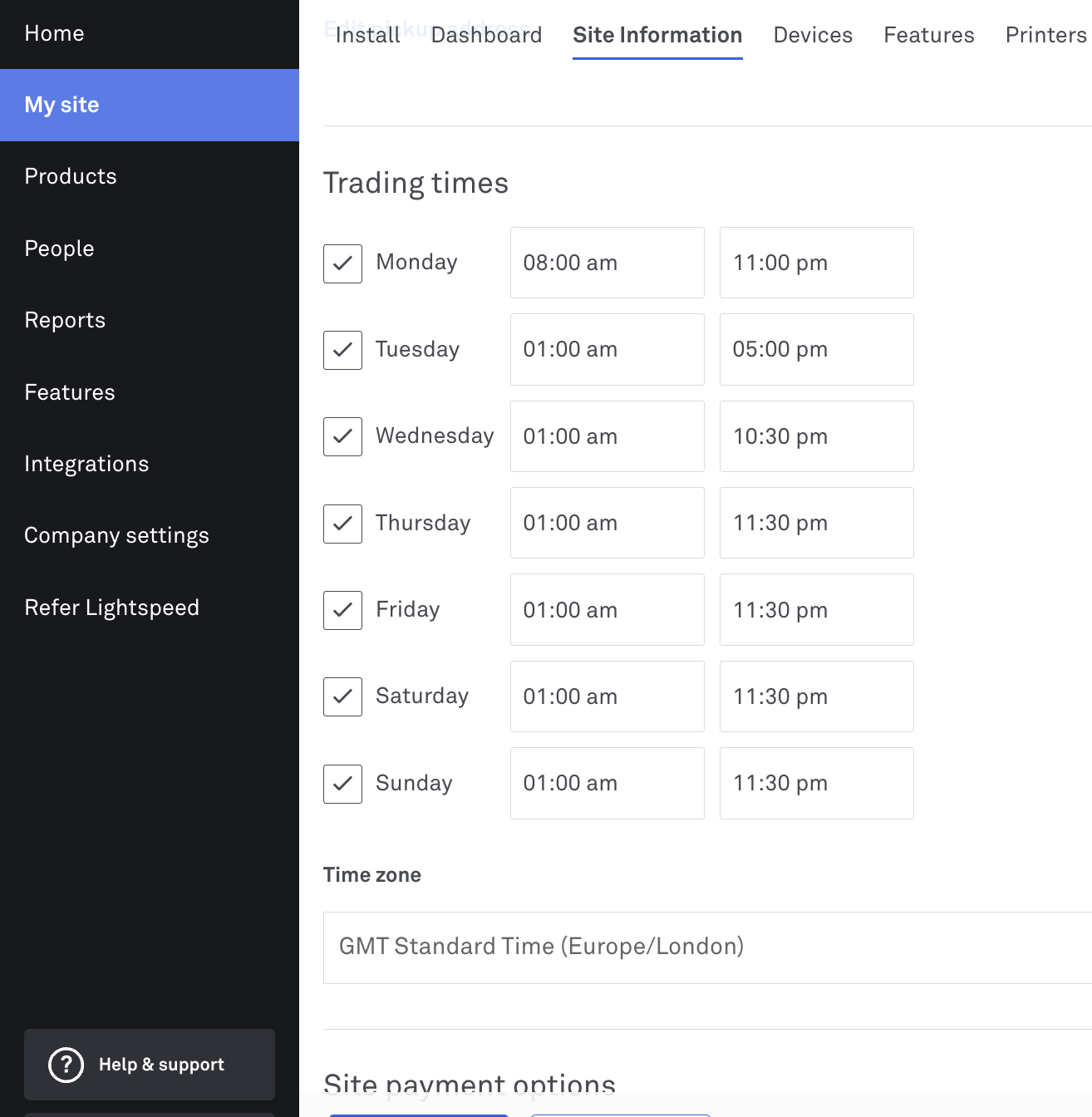This screenshot has width=1092, height=1117.
Task: Disable the Friday trading day checkbox
Action: click(342, 610)
